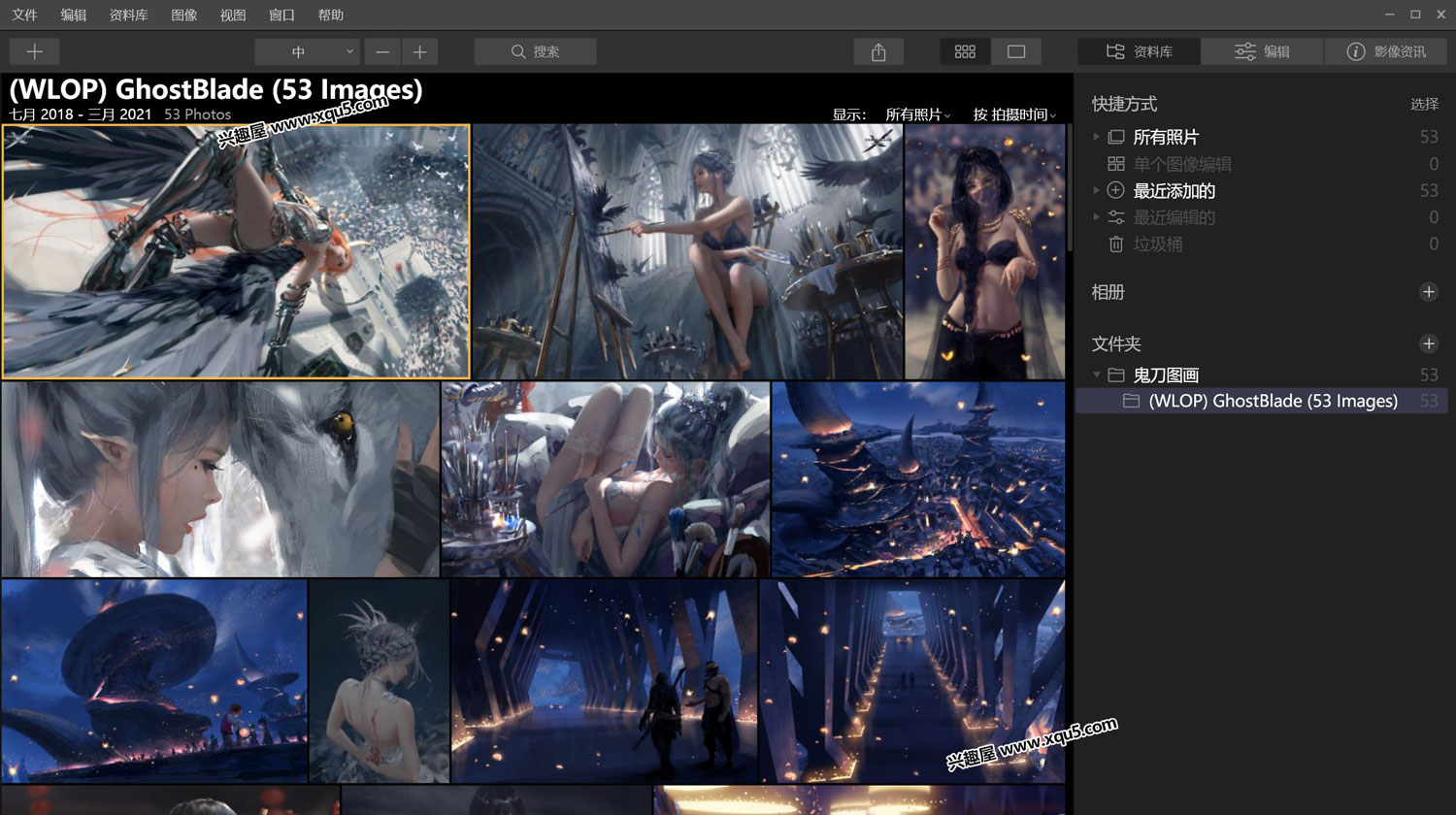This screenshot has width=1456, height=815.
Task: Collapse the 鬼刀图画 folder arrow
Action: 1096,375
